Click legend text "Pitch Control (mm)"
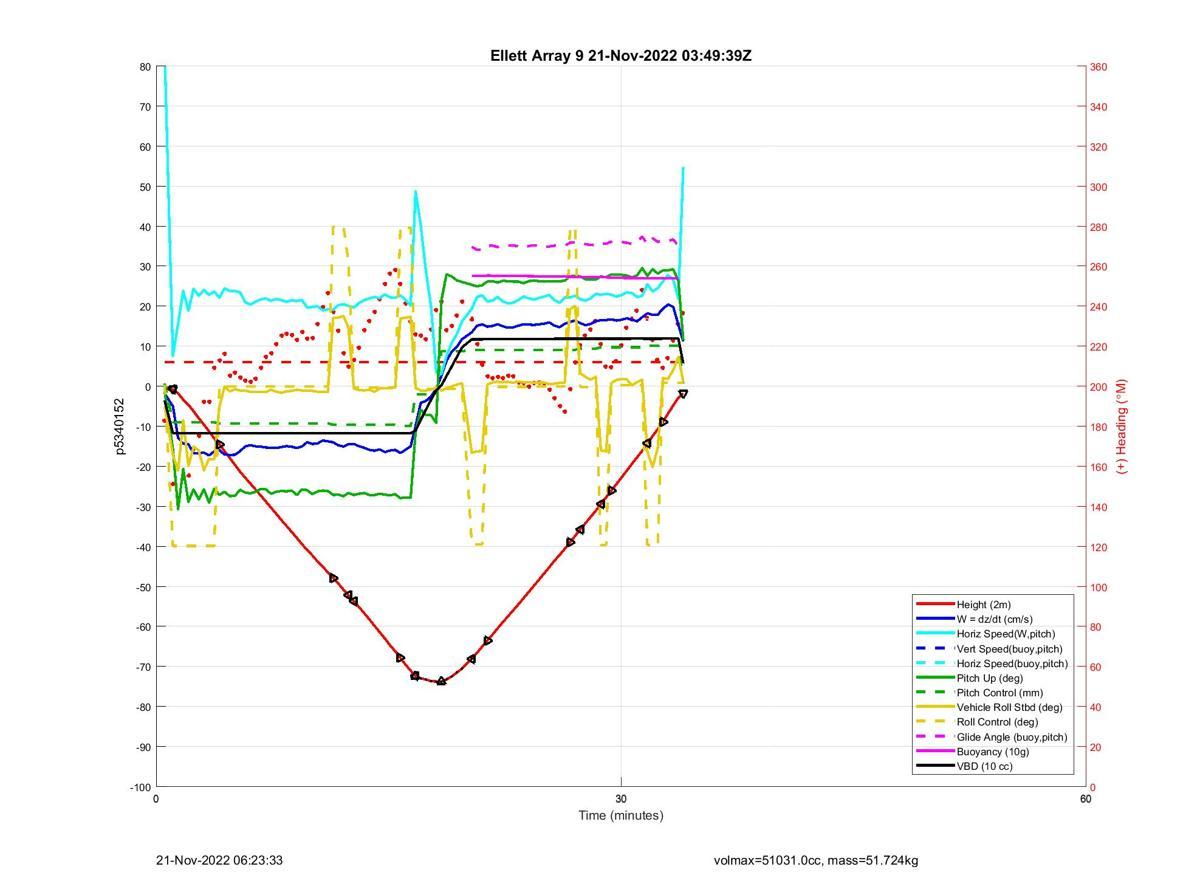The image size is (1200, 885). point(1000,693)
